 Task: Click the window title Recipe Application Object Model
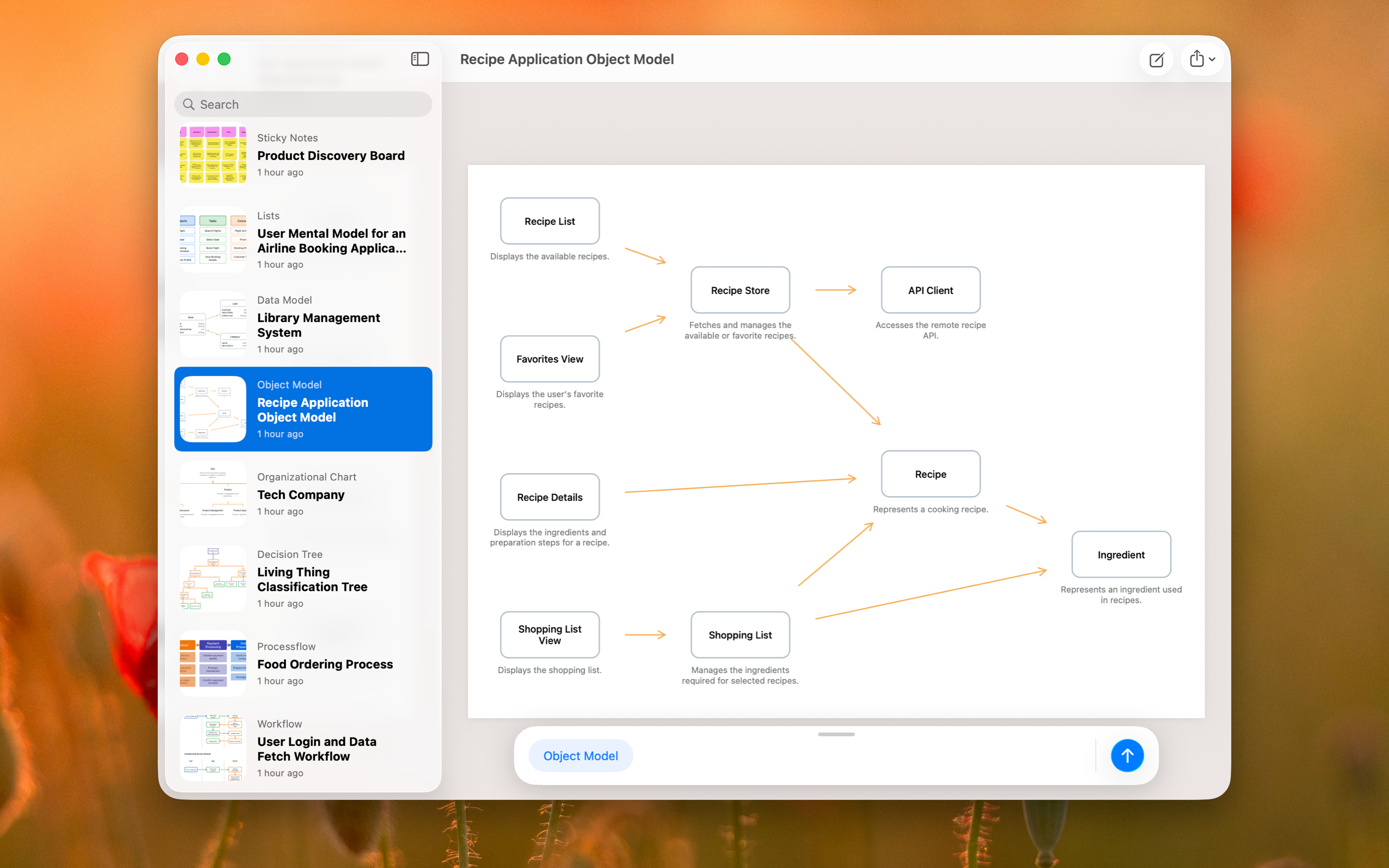(567, 59)
